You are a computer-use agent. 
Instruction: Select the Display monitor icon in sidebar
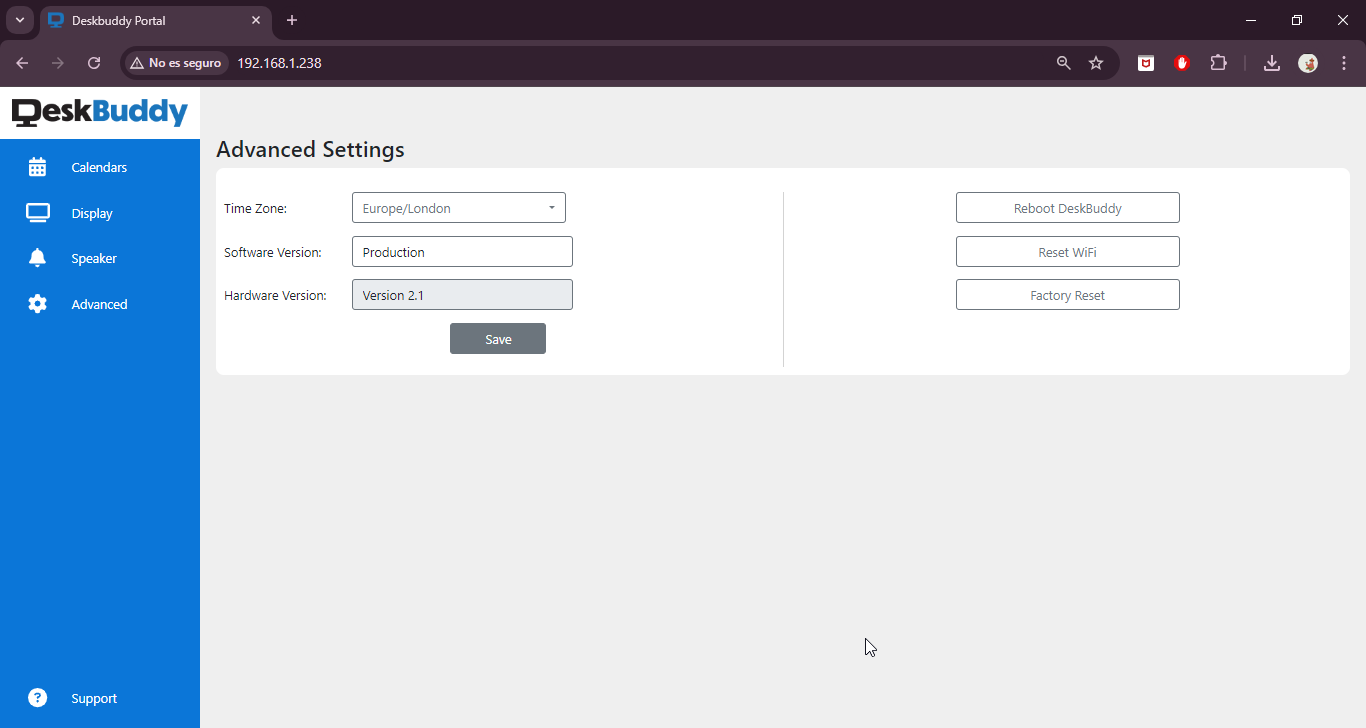pos(37,212)
